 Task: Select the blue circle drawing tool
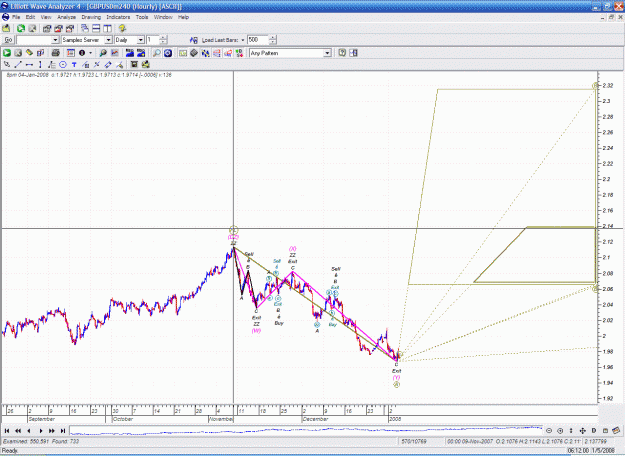[x=63, y=64]
